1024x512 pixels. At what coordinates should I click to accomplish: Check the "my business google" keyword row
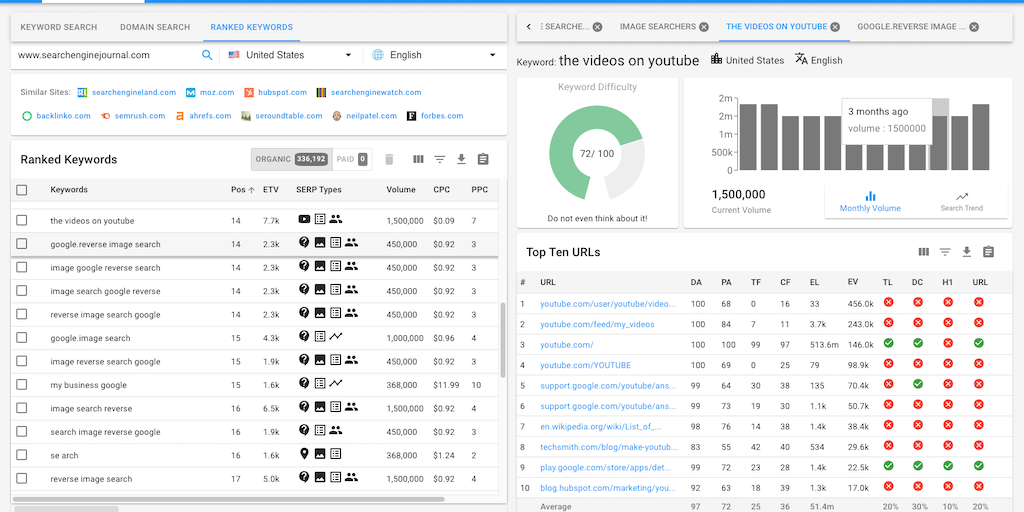[22, 384]
